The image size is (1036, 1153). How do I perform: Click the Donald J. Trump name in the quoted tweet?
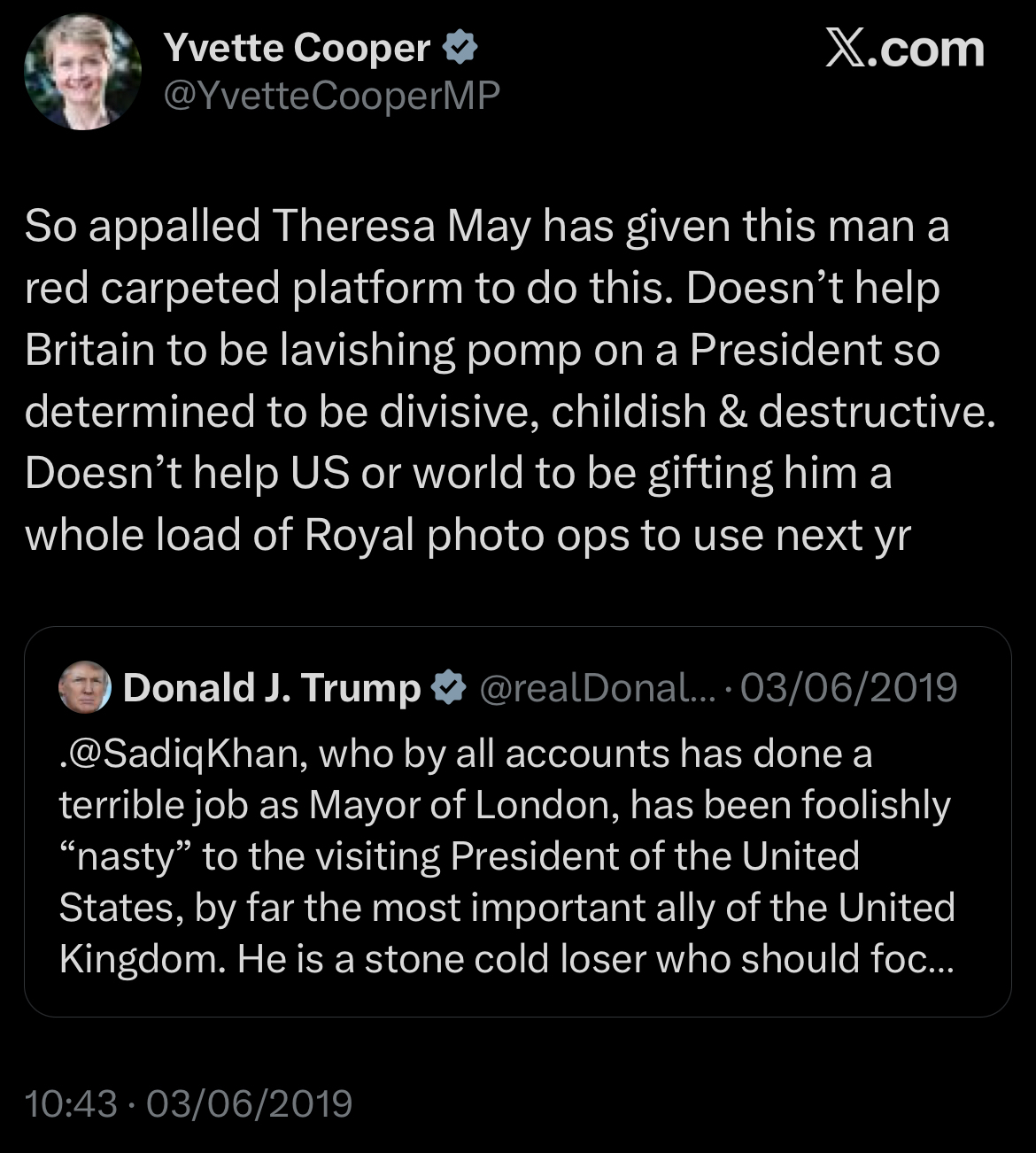(271, 688)
